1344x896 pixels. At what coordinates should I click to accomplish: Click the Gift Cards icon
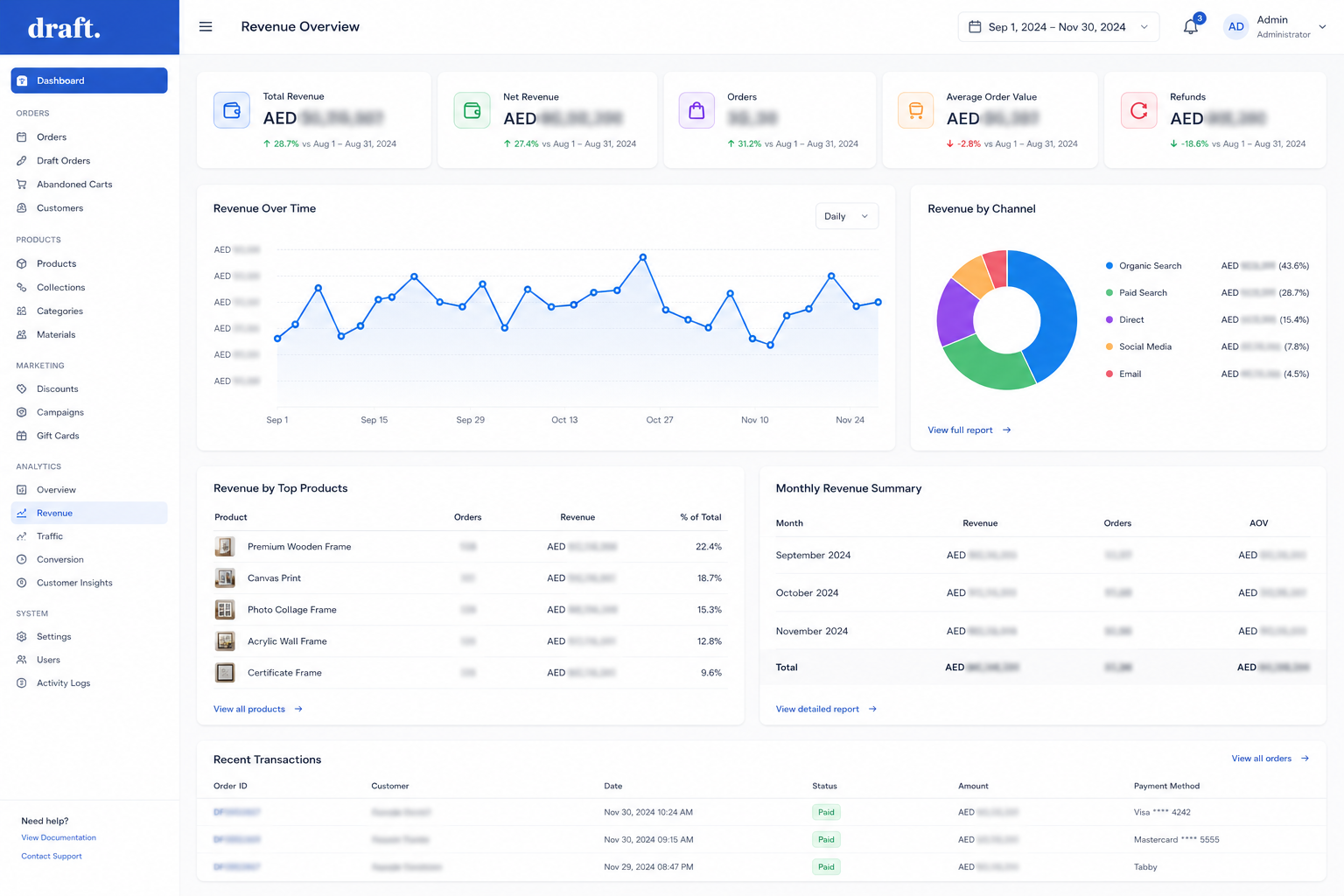click(x=22, y=436)
